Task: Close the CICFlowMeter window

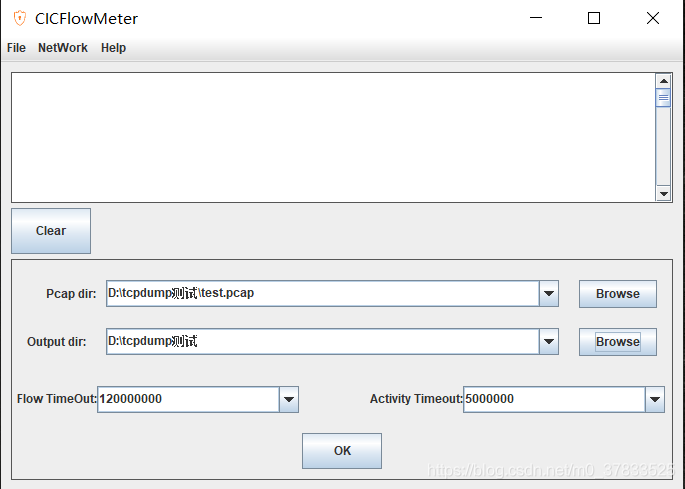Action: (x=653, y=18)
